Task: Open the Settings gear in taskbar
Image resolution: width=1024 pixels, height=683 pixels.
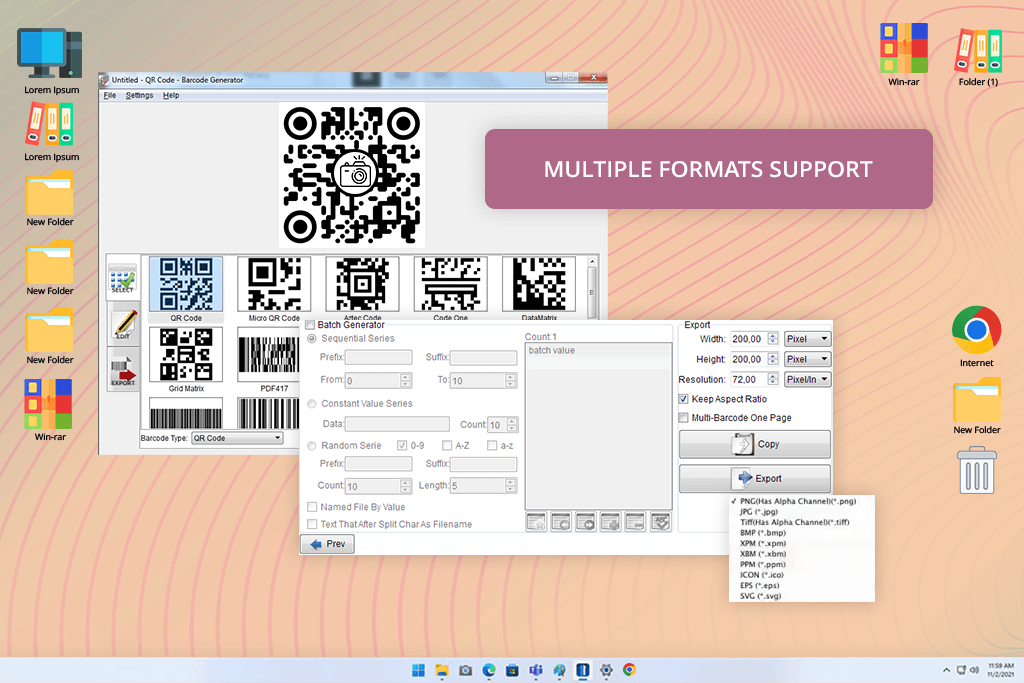Action: coord(606,670)
